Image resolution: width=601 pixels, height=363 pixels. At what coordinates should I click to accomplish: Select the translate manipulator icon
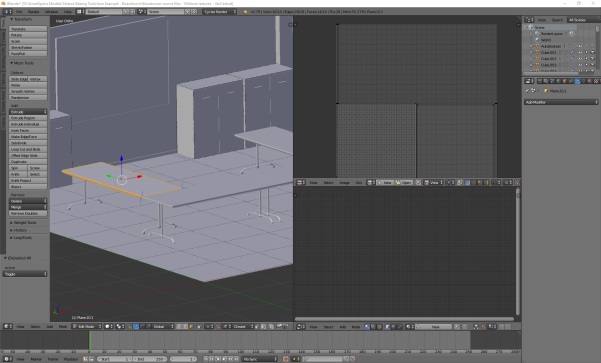pos(136,327)
